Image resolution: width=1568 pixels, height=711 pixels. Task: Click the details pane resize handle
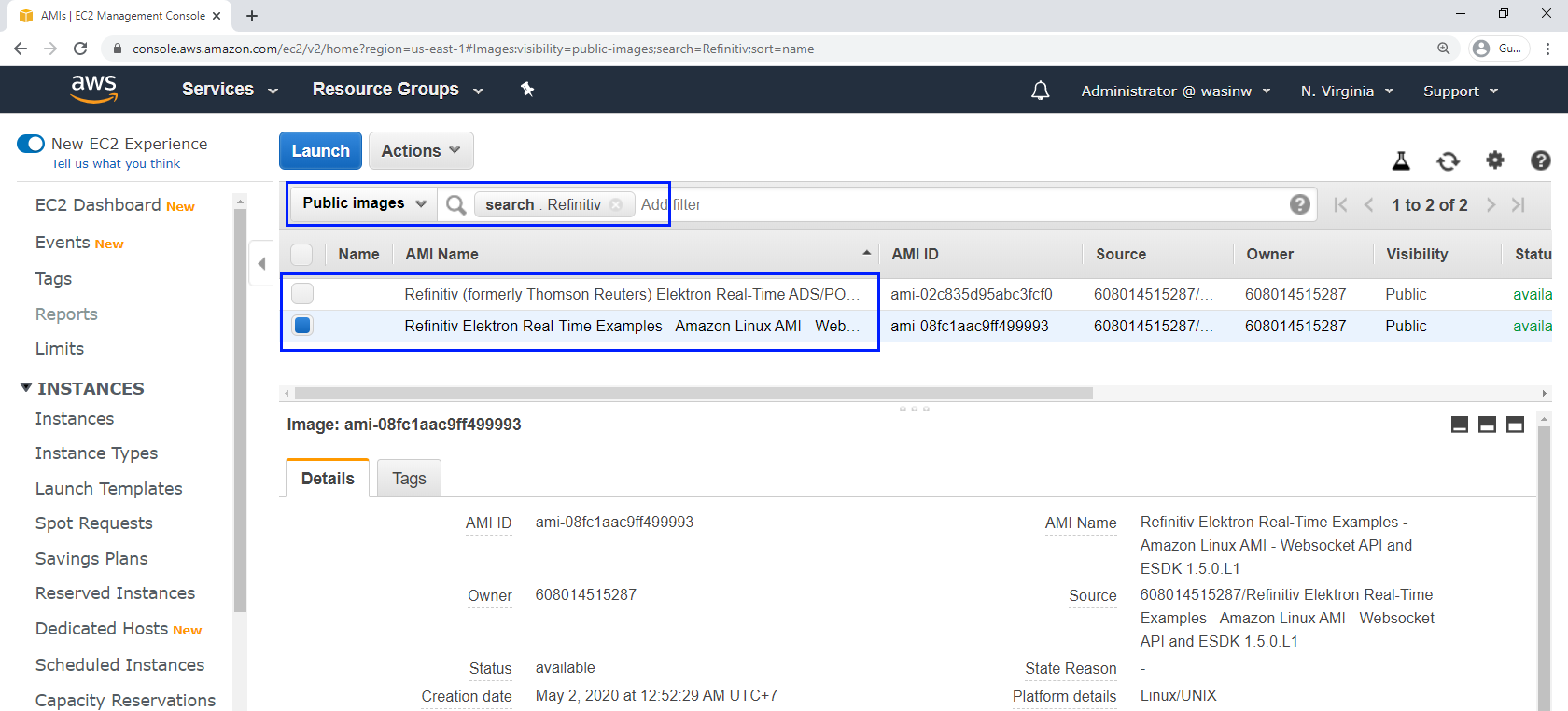pyautogui.click(x=915, y=409)
